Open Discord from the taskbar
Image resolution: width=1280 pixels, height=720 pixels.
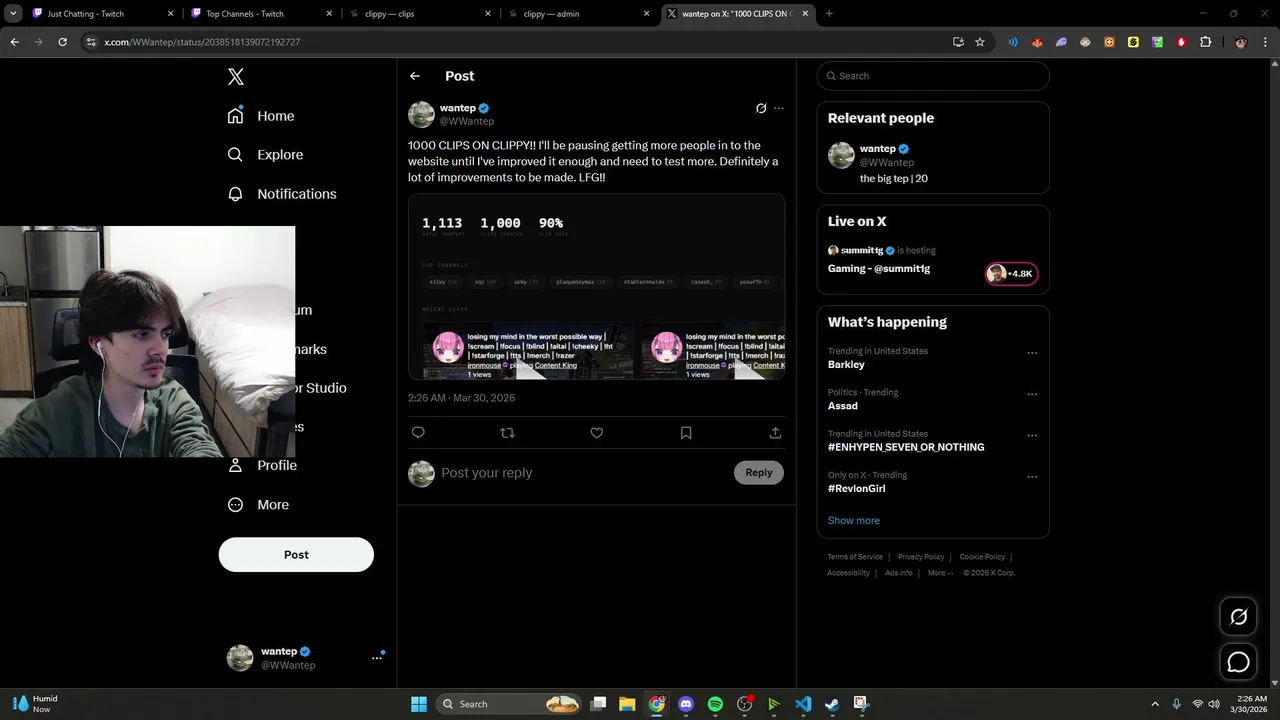[x=686, y=704]
